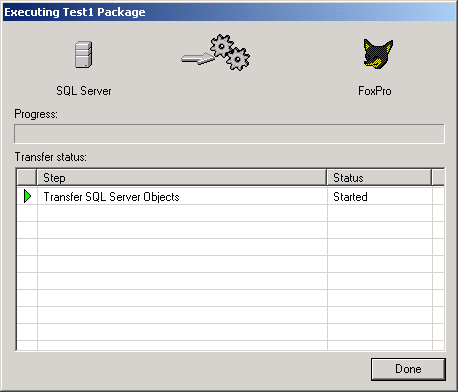Click the empty status cell below Started
This screenshot has height=392, width=458.
click(380, 213)
